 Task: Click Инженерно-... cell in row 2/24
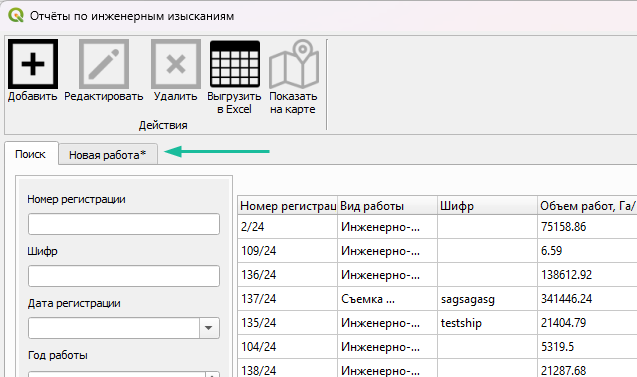pyautogui.click(x=388, y=227)
